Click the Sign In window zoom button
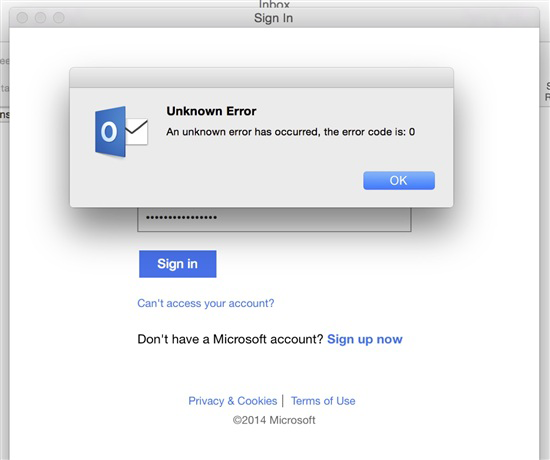The image size is (550, 460). 59,18
